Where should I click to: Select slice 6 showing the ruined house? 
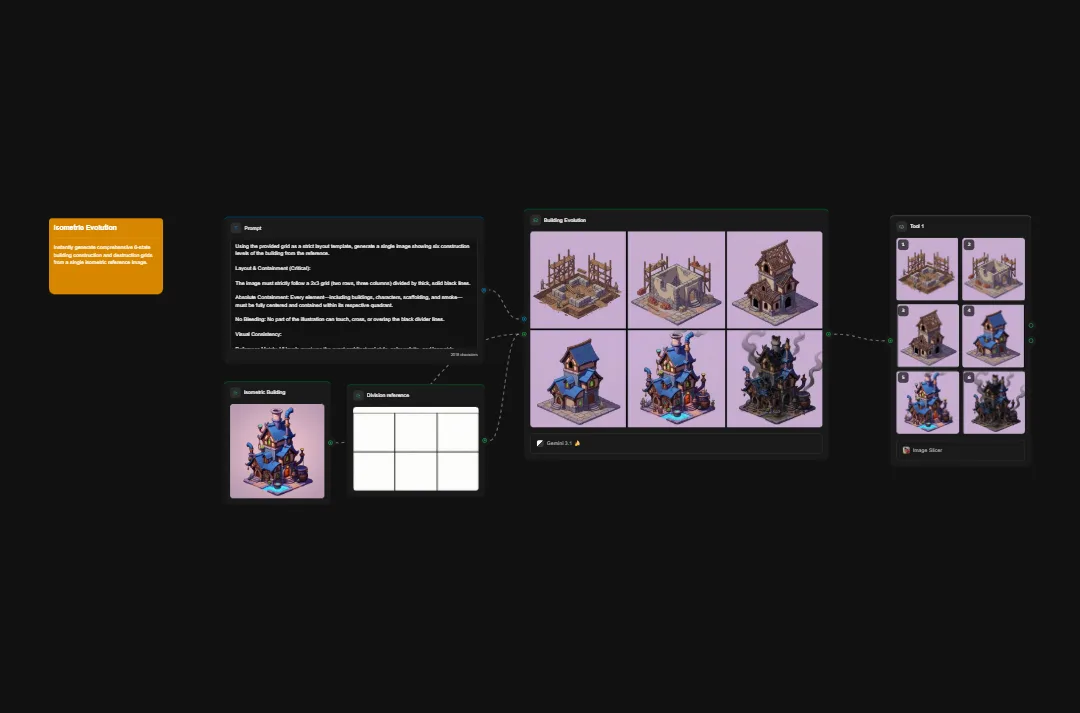[994, 402]
